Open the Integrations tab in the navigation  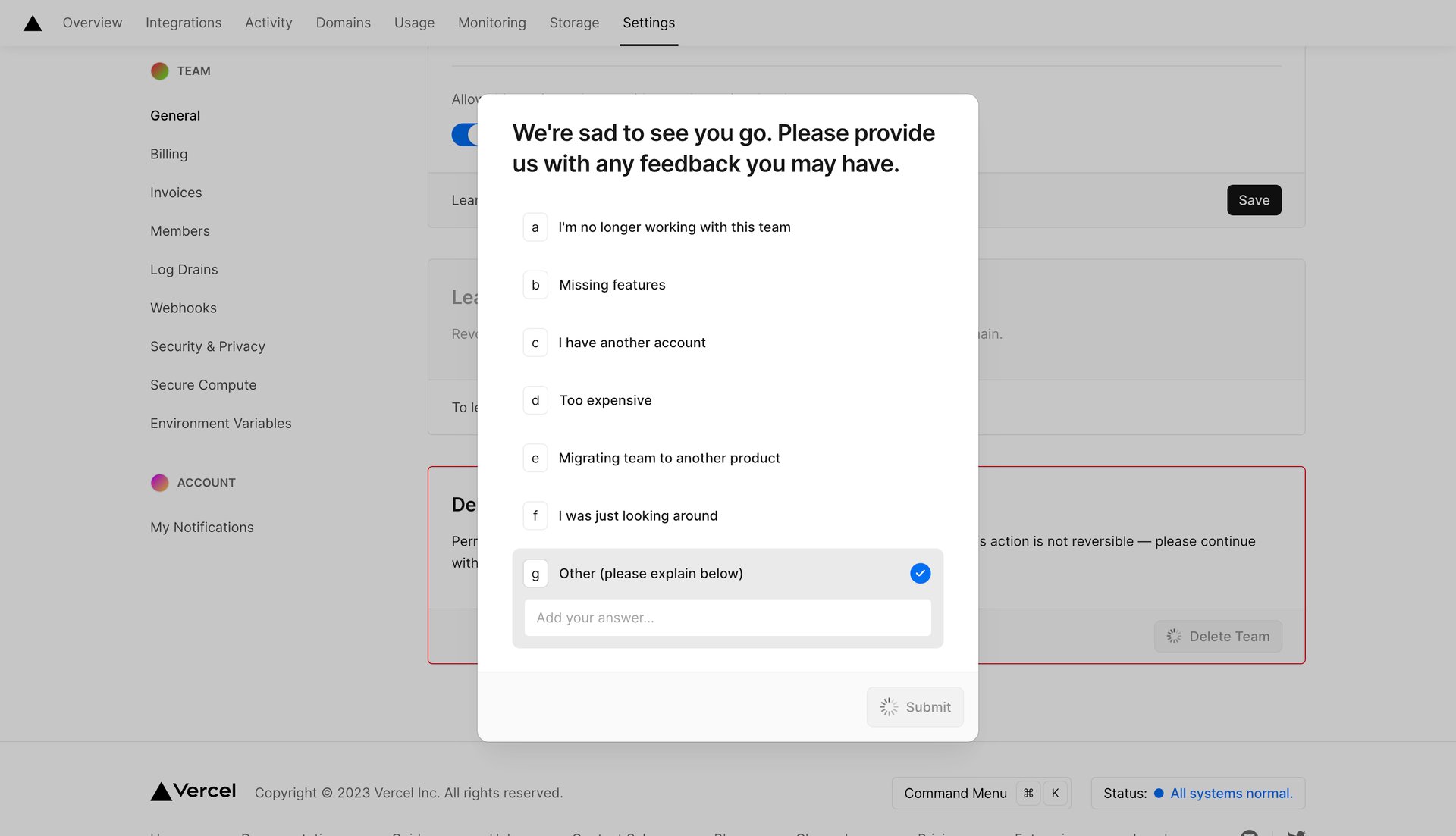pyautogui.click(x=183, y=23)
